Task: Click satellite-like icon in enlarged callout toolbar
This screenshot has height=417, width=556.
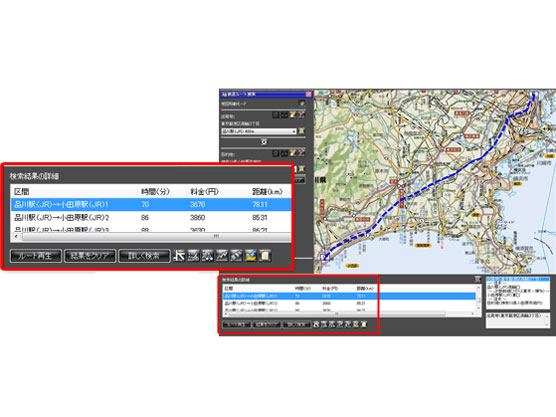Action: (236, 256)
